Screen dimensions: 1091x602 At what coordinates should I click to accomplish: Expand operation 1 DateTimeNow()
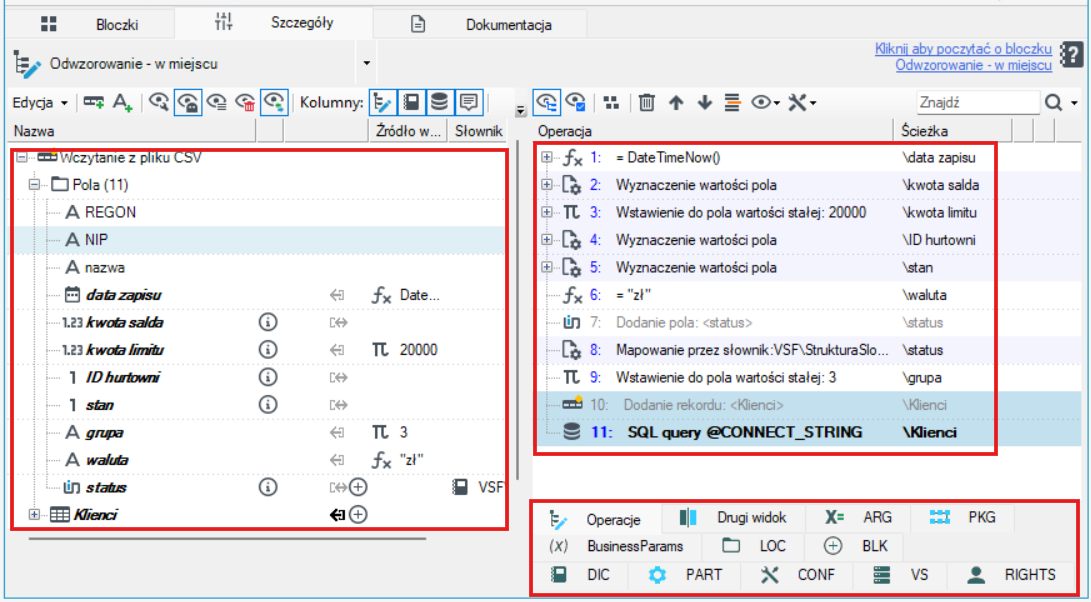(546, 158)
